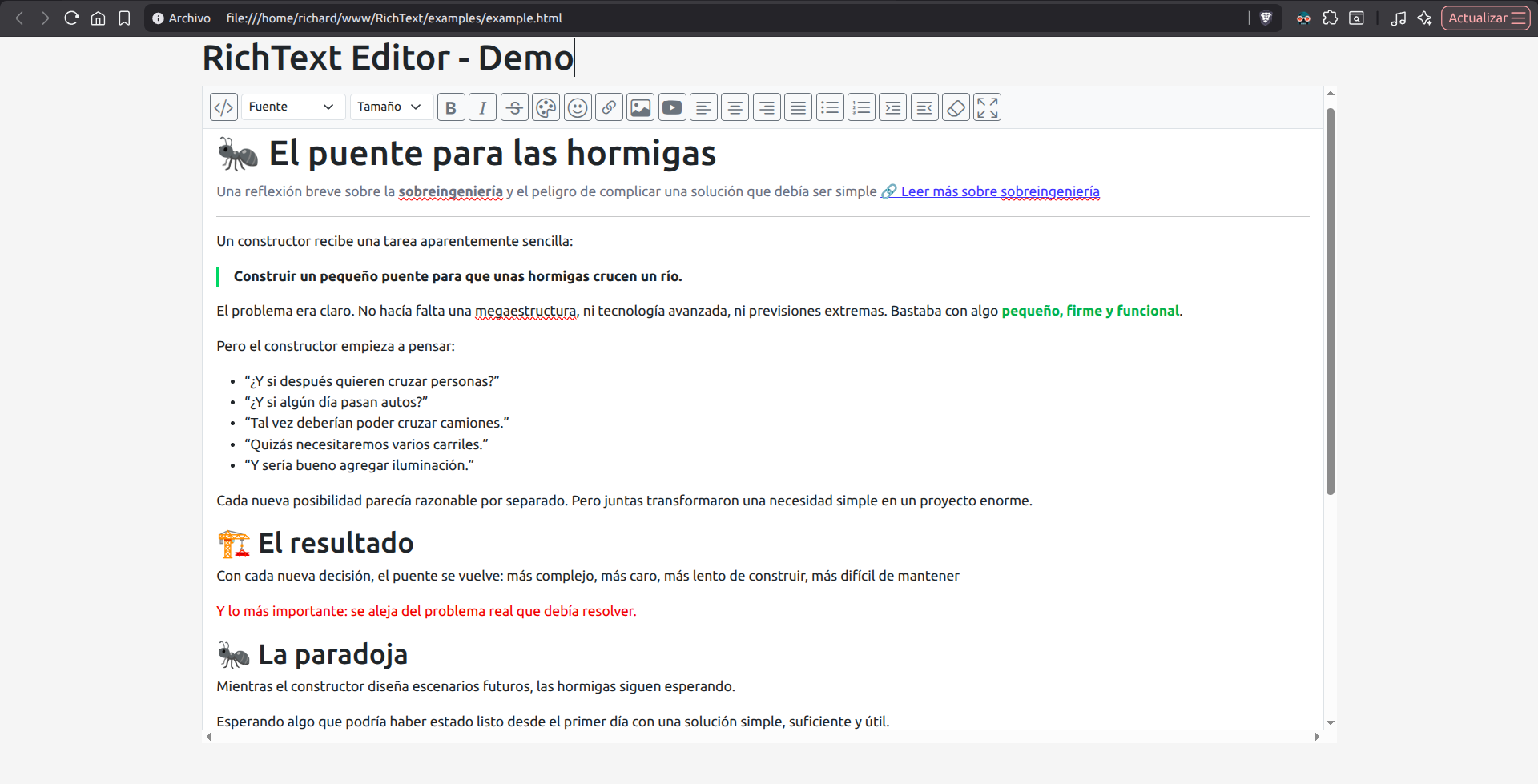Apply strikethrough formatting
The image size is (1538, 784).
click(514, 107)
